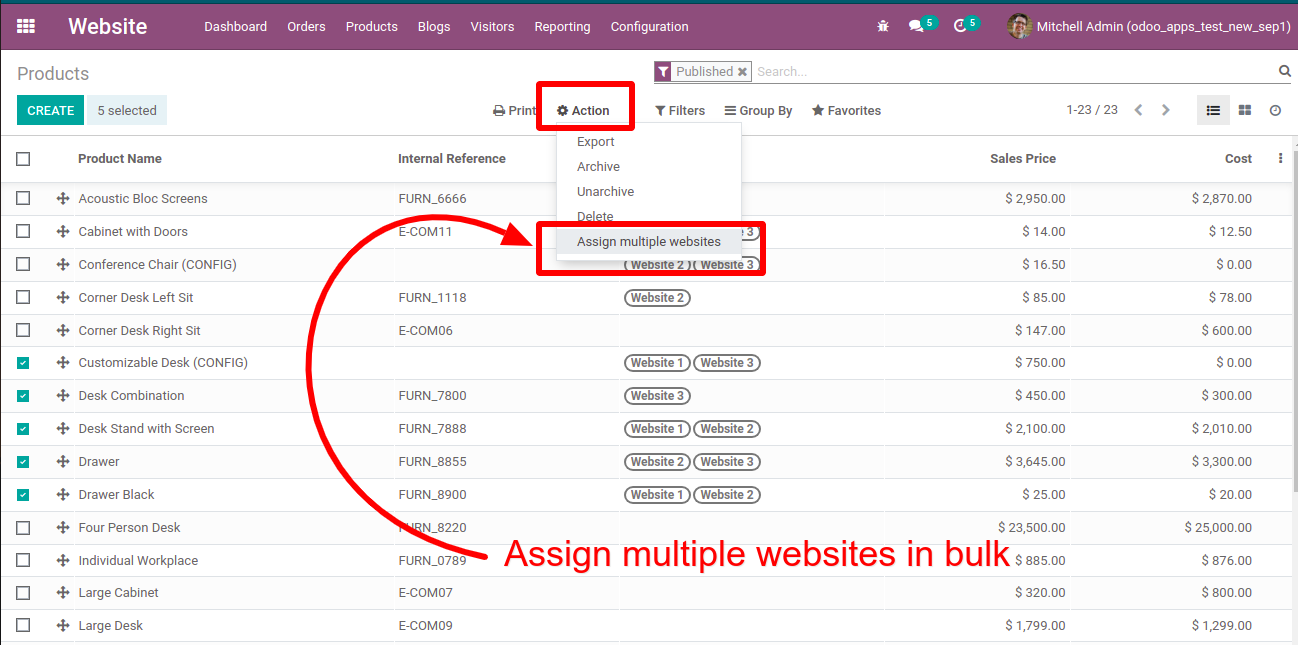
Task: Open the apps grid menu icon
Action: 26,27
